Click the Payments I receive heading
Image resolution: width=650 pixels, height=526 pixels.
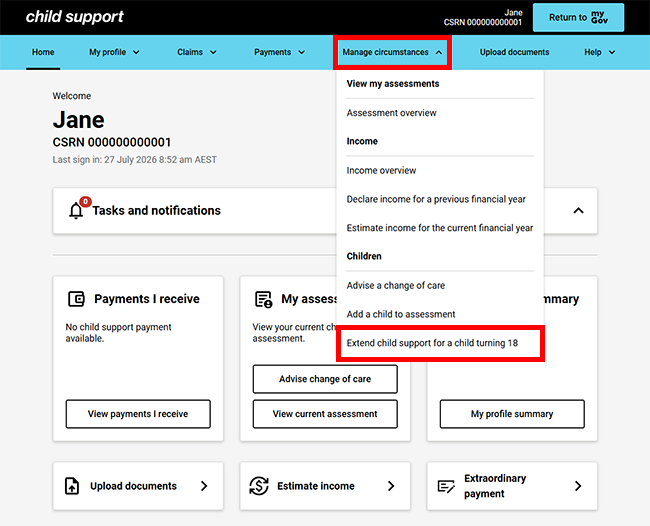[147, 299]
